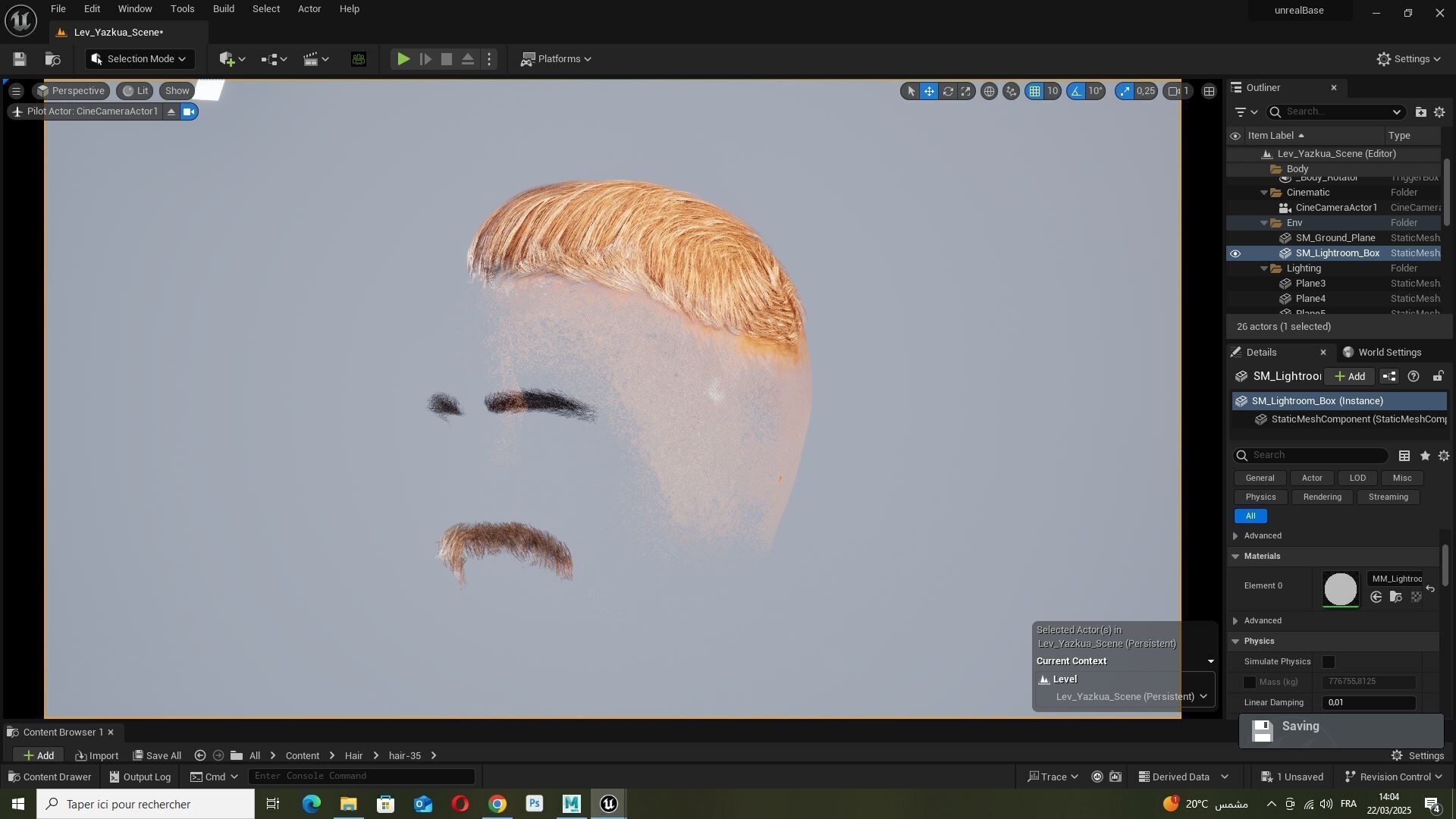Click the Outliner search field

point(1335,112)
